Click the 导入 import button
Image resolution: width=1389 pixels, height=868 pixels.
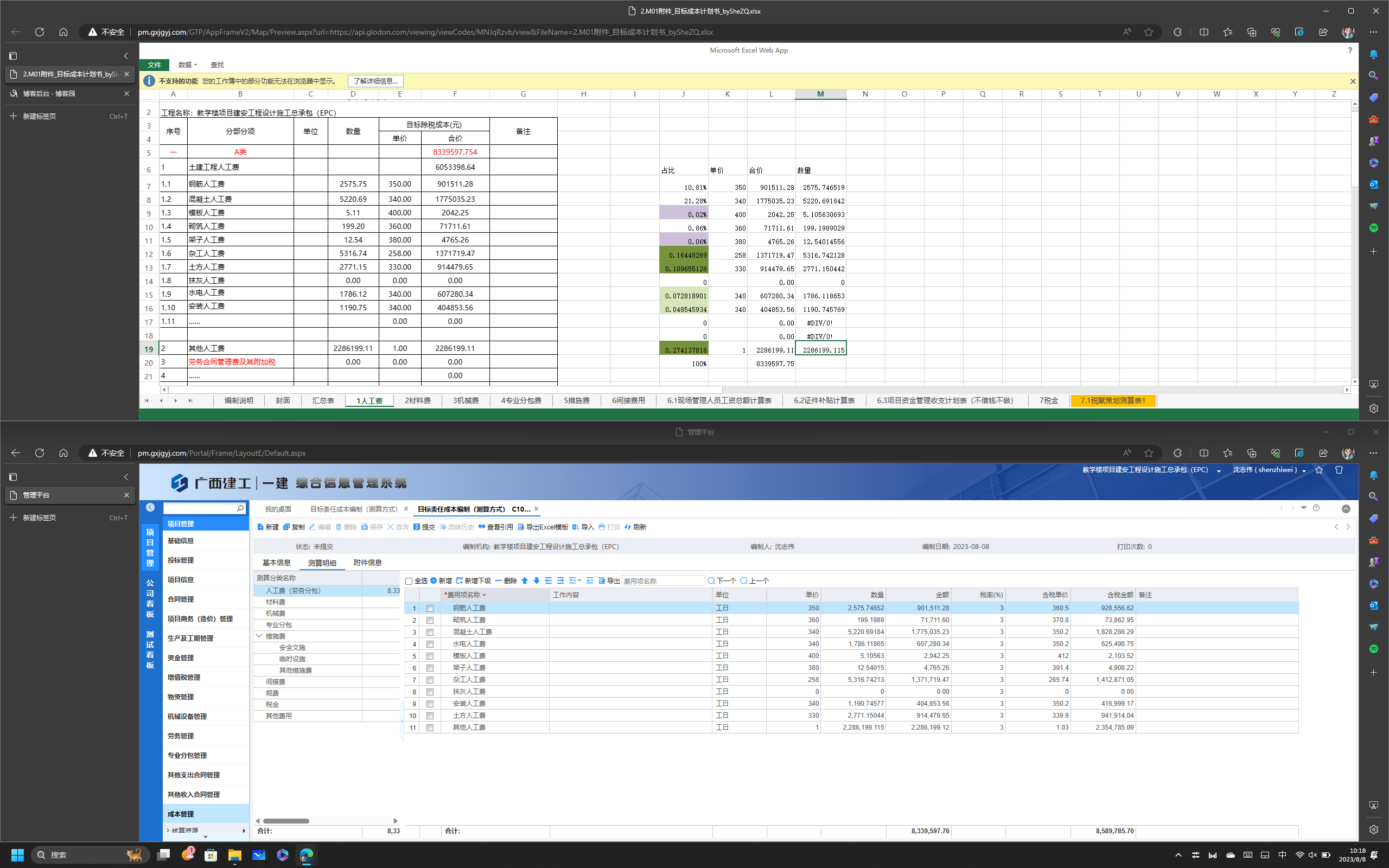tap(583, 527)
